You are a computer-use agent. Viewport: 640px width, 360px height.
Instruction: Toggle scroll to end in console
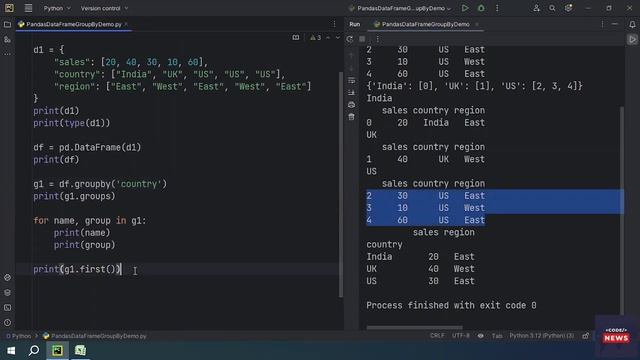pos(351,93)
